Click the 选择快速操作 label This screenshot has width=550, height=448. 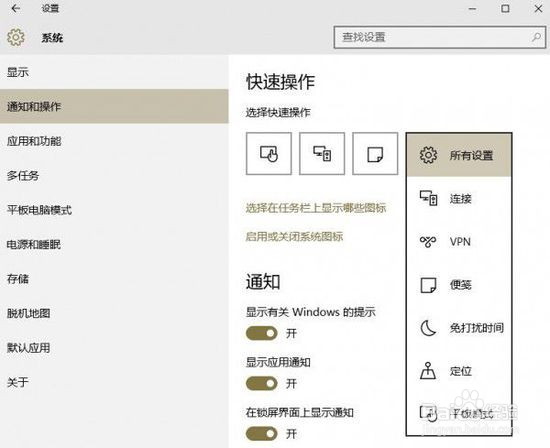pos(278,113)
